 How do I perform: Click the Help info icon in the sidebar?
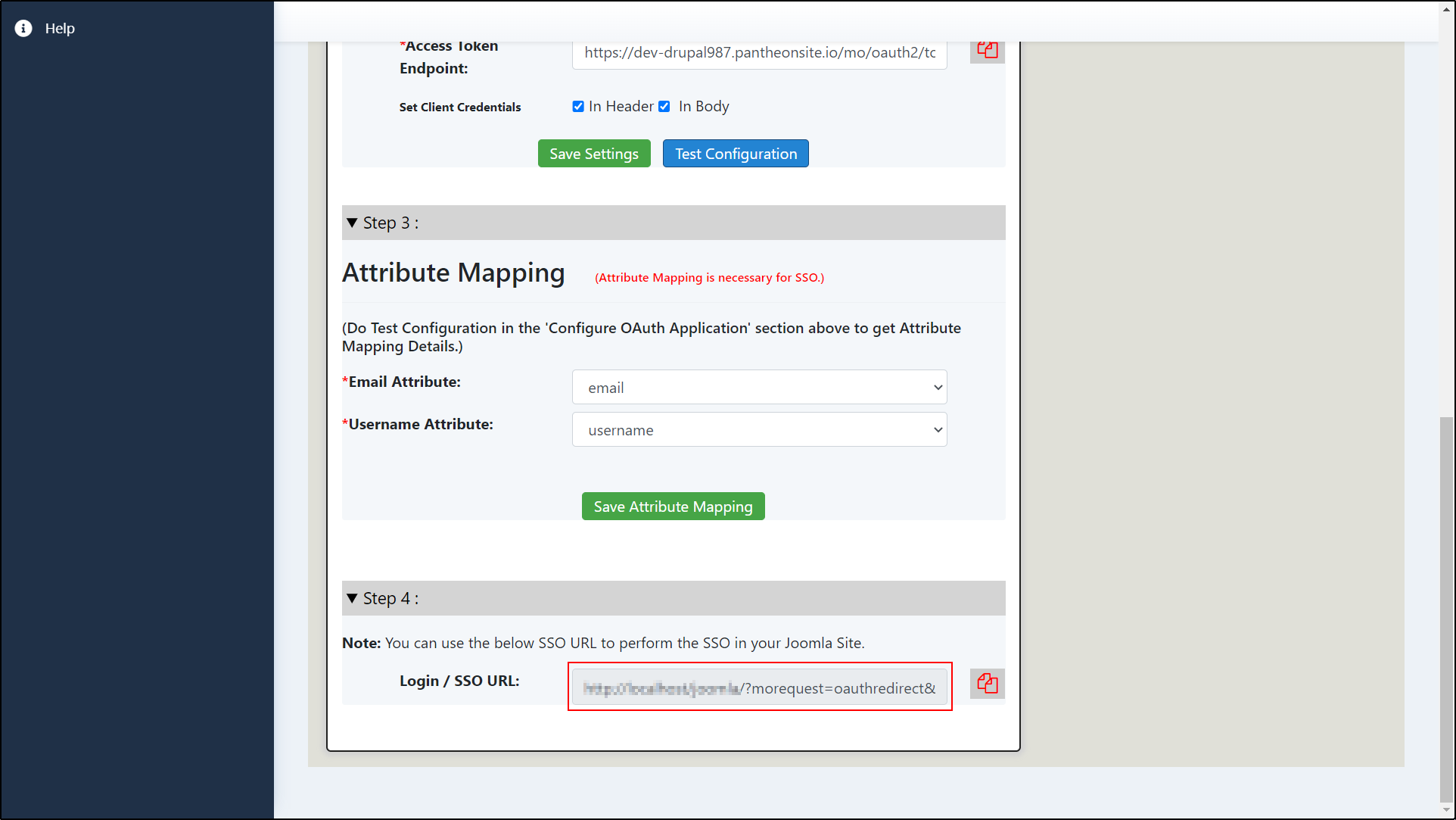coord(23,28)
